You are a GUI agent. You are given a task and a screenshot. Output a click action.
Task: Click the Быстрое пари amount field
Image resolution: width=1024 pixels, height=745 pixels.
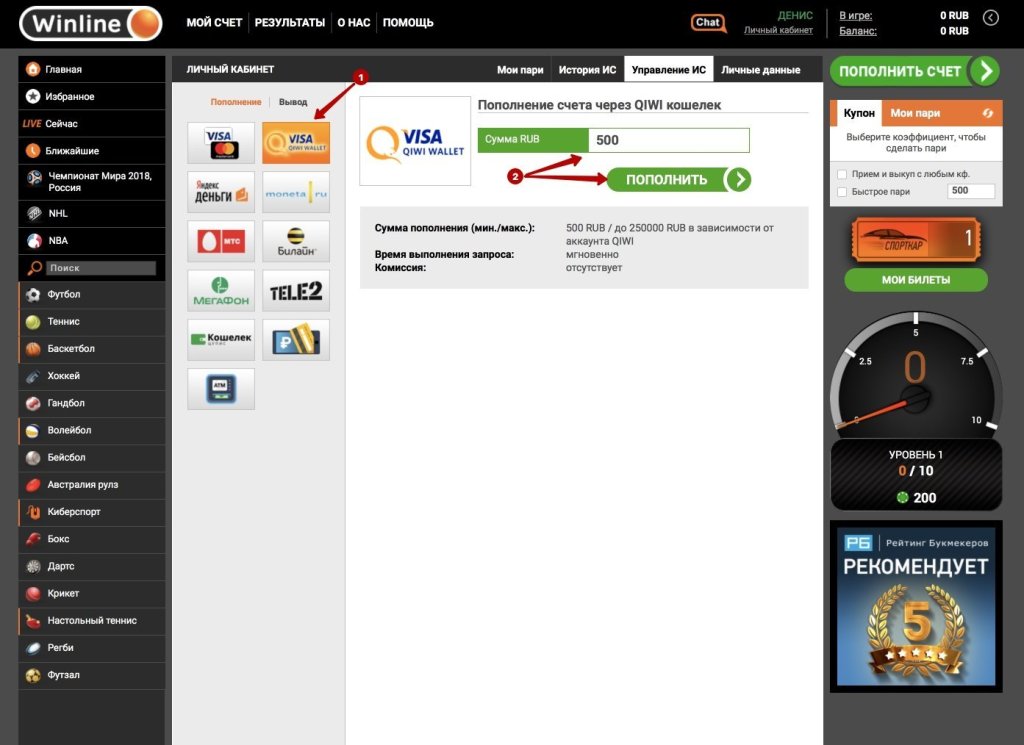point(970,191)
